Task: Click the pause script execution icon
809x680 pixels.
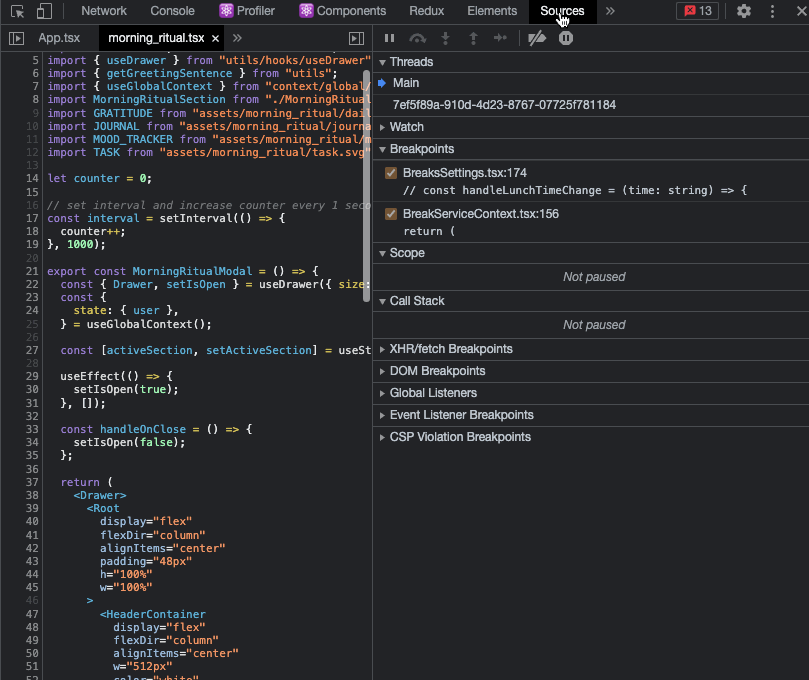Action: pos(389,38)
